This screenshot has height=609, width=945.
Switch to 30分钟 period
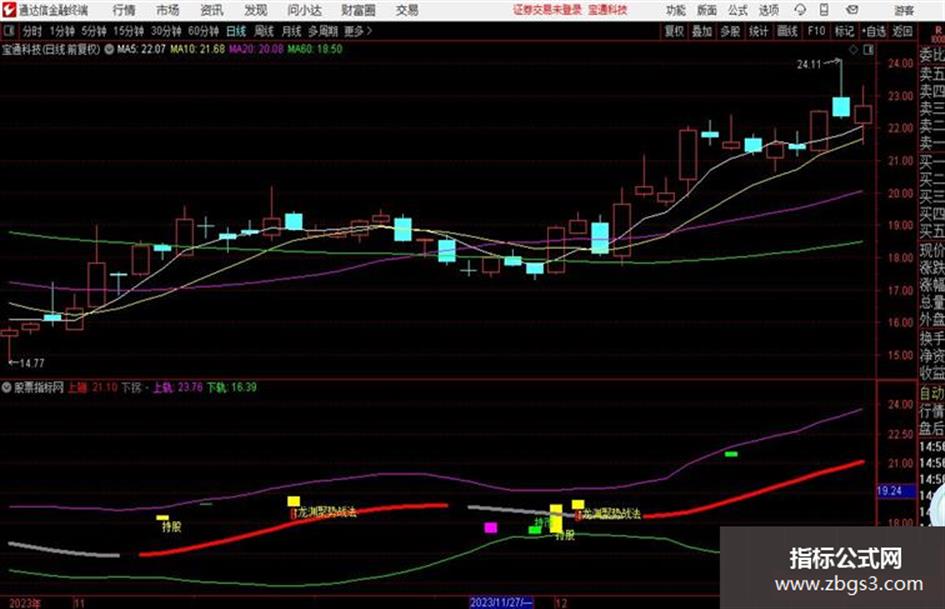coord(166,31)
